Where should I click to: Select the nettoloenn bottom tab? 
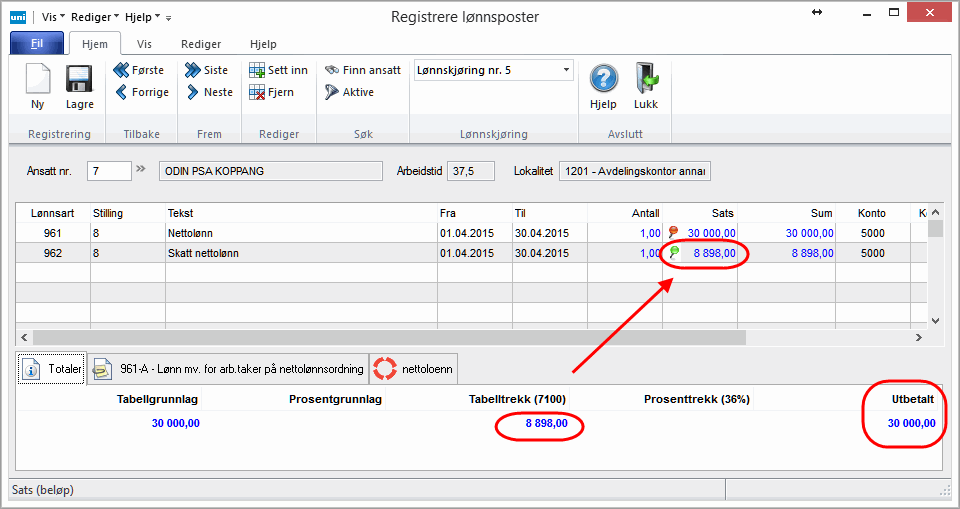(x=416, y=369)
